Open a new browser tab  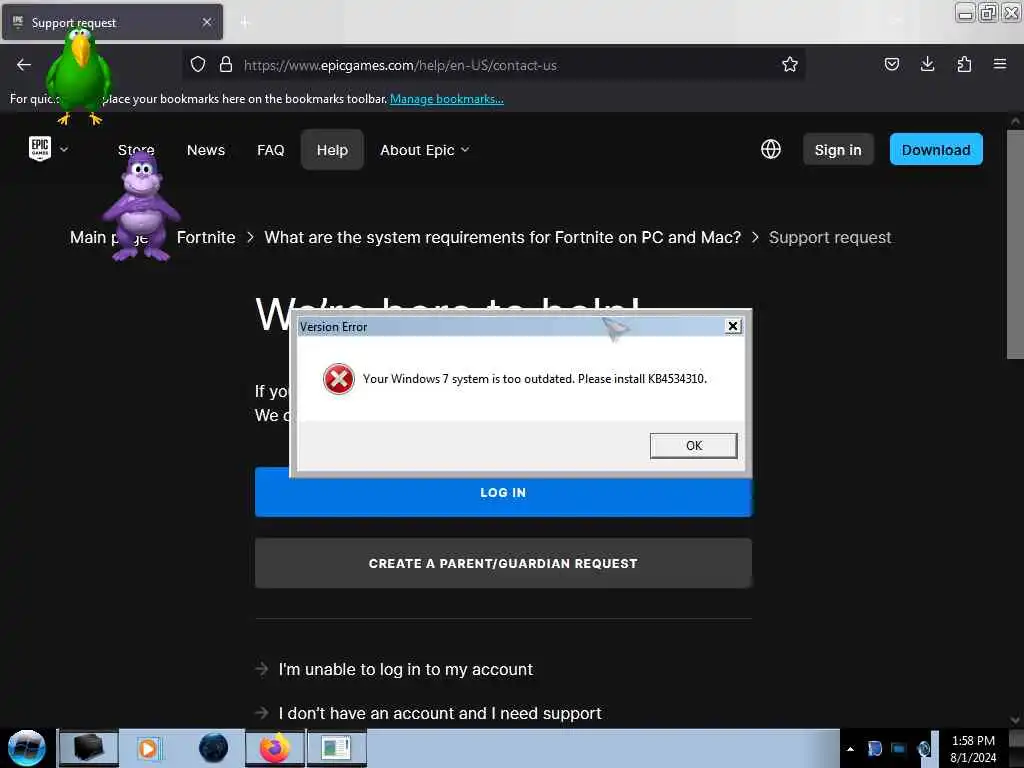pyautogui.click(x=245, y=23)
